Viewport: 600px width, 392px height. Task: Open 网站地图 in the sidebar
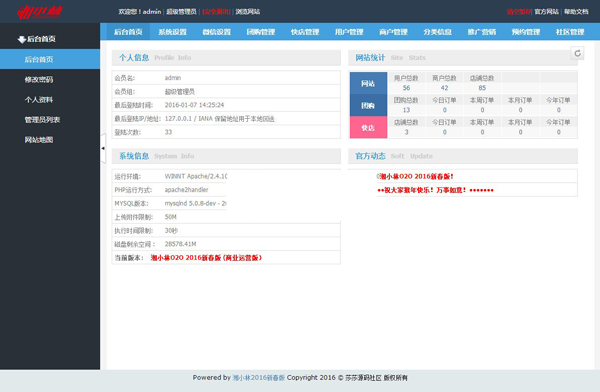point(39,140)
